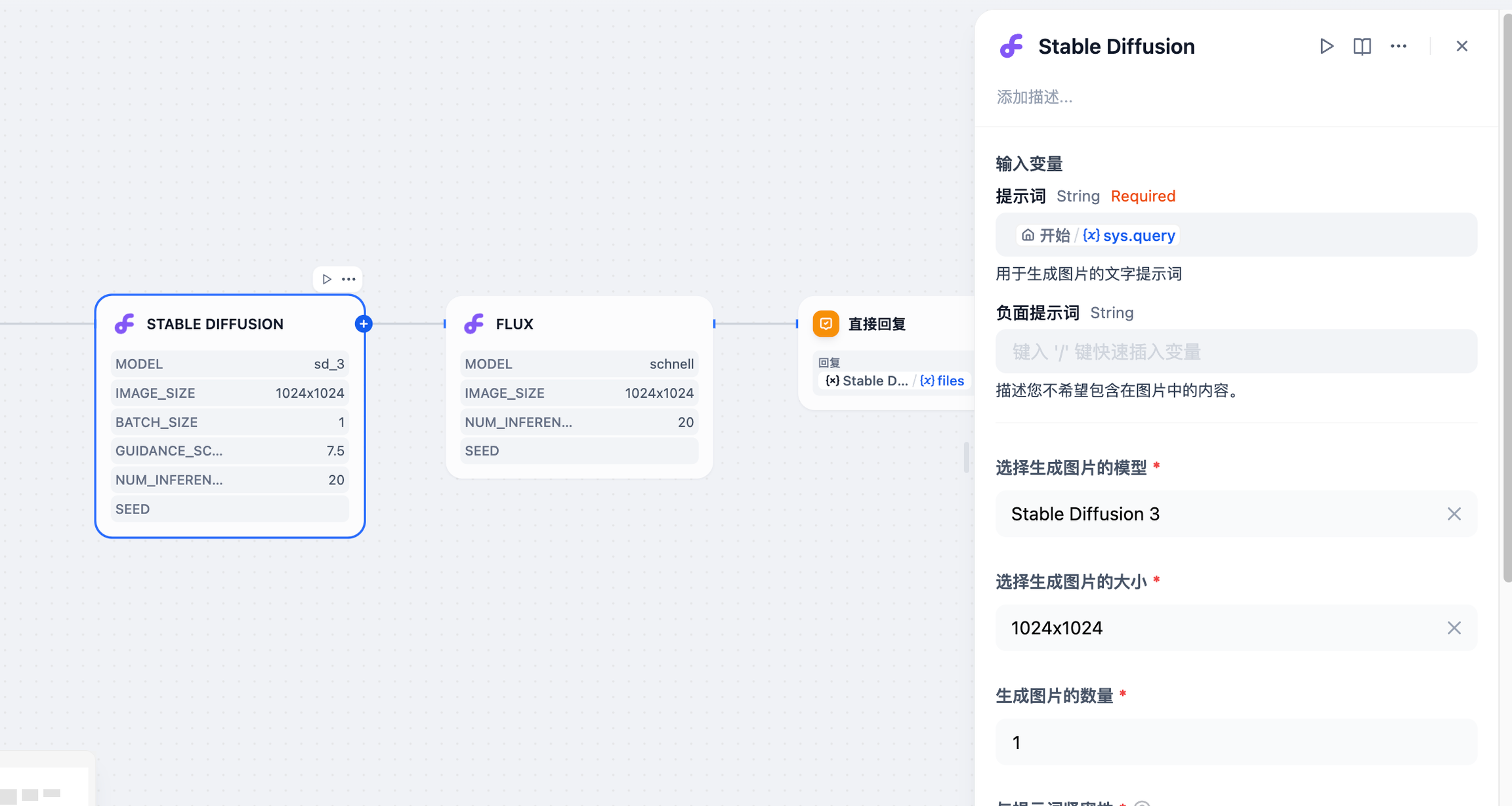Open the ellipsis menu above Stable Diffusion node
Viewport: 1512px width, 806px height.
348,279
